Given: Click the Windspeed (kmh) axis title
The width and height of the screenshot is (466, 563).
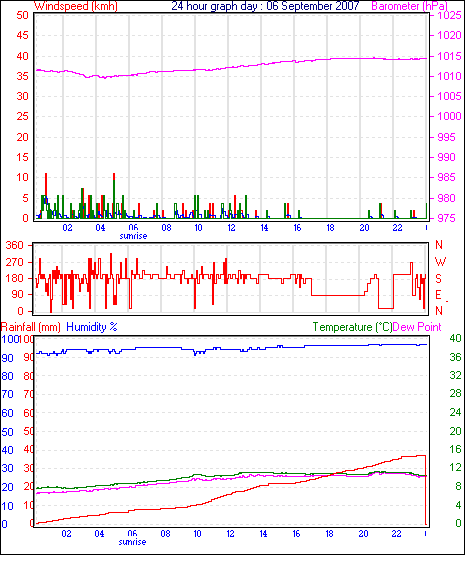Looking at the screenshot, I should (x=76, y=6).
